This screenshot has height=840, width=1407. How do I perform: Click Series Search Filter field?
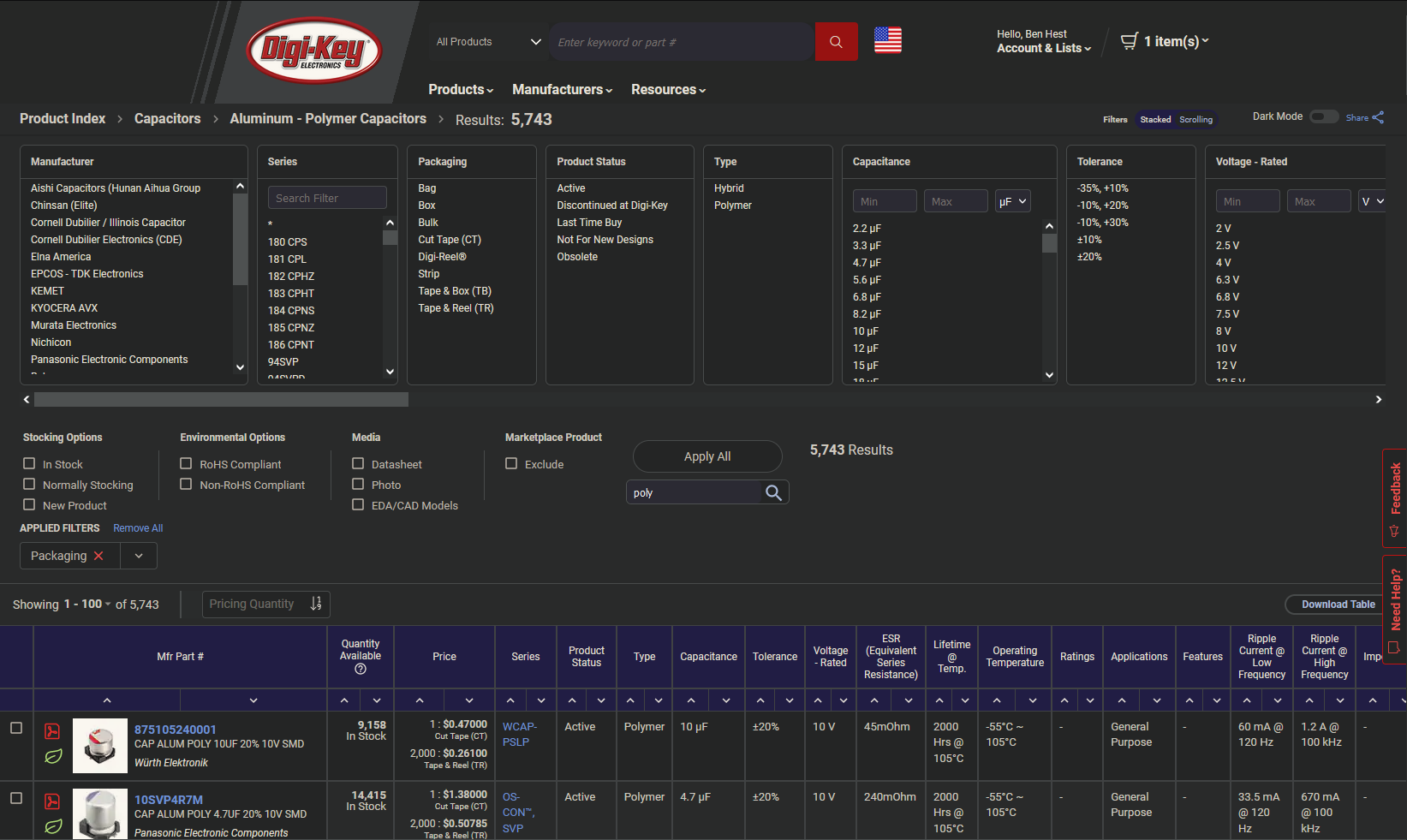327,198
